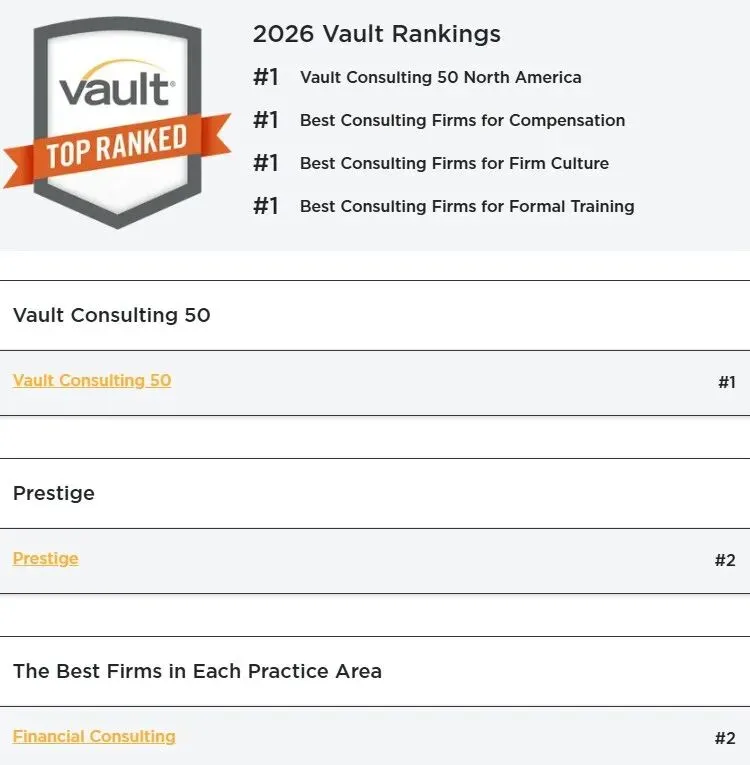Select Best Consulting Firms for Firm Culture text
This screenshot has height=765, width=750.
point(454,163)
